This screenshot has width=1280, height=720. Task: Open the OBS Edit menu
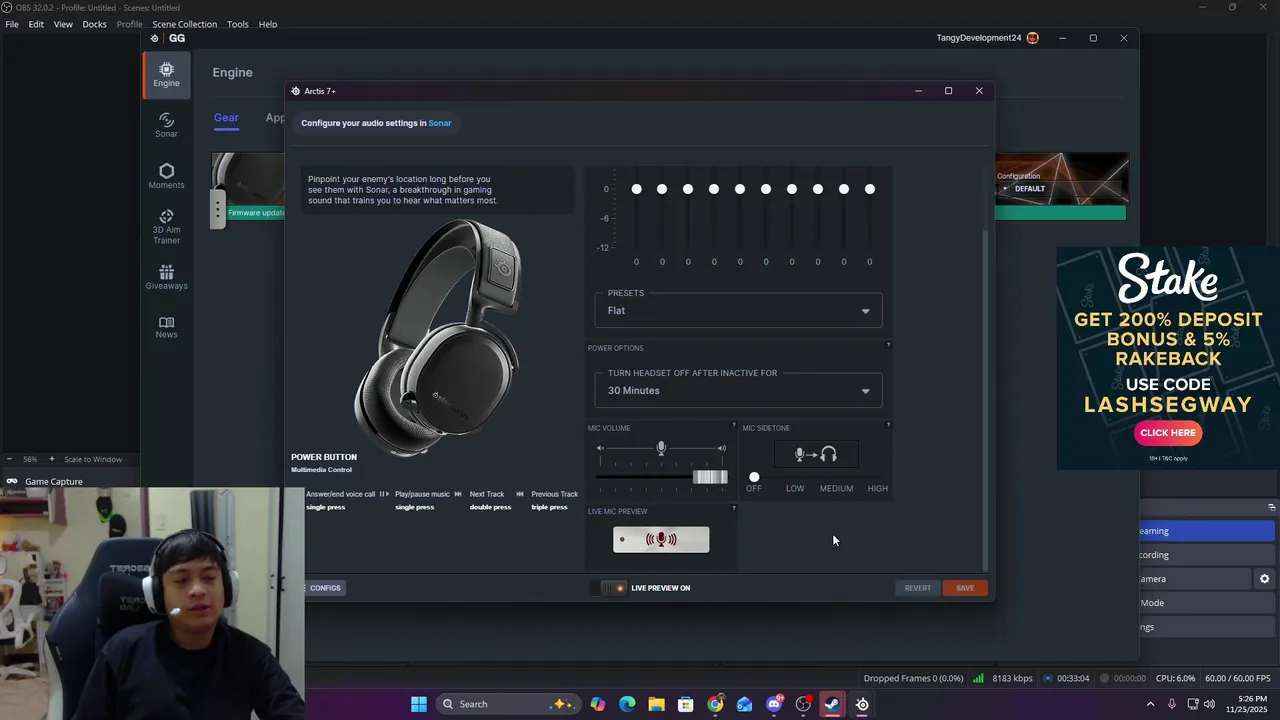pos(36,24)
